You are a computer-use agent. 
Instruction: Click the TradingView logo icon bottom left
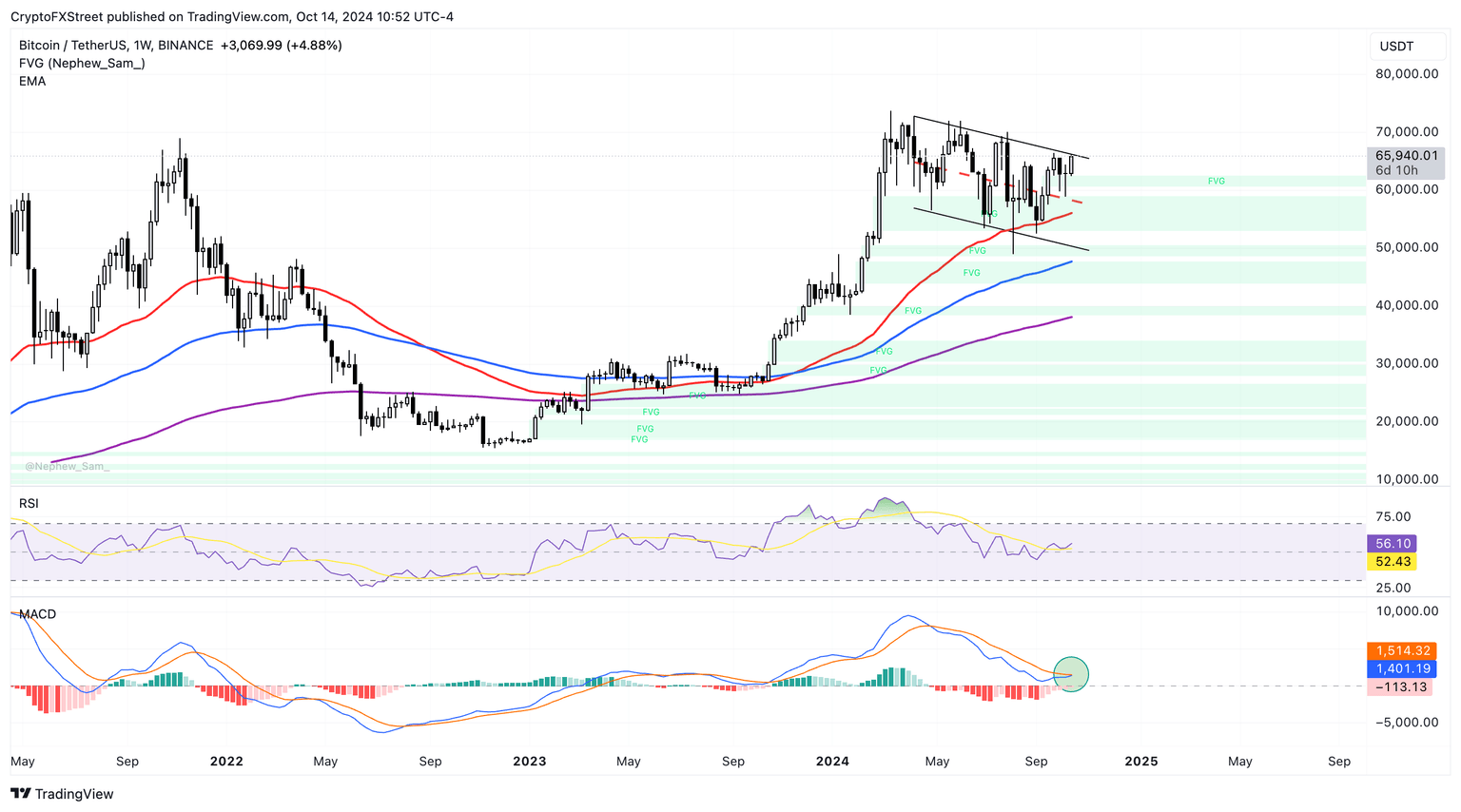(21, 794)
